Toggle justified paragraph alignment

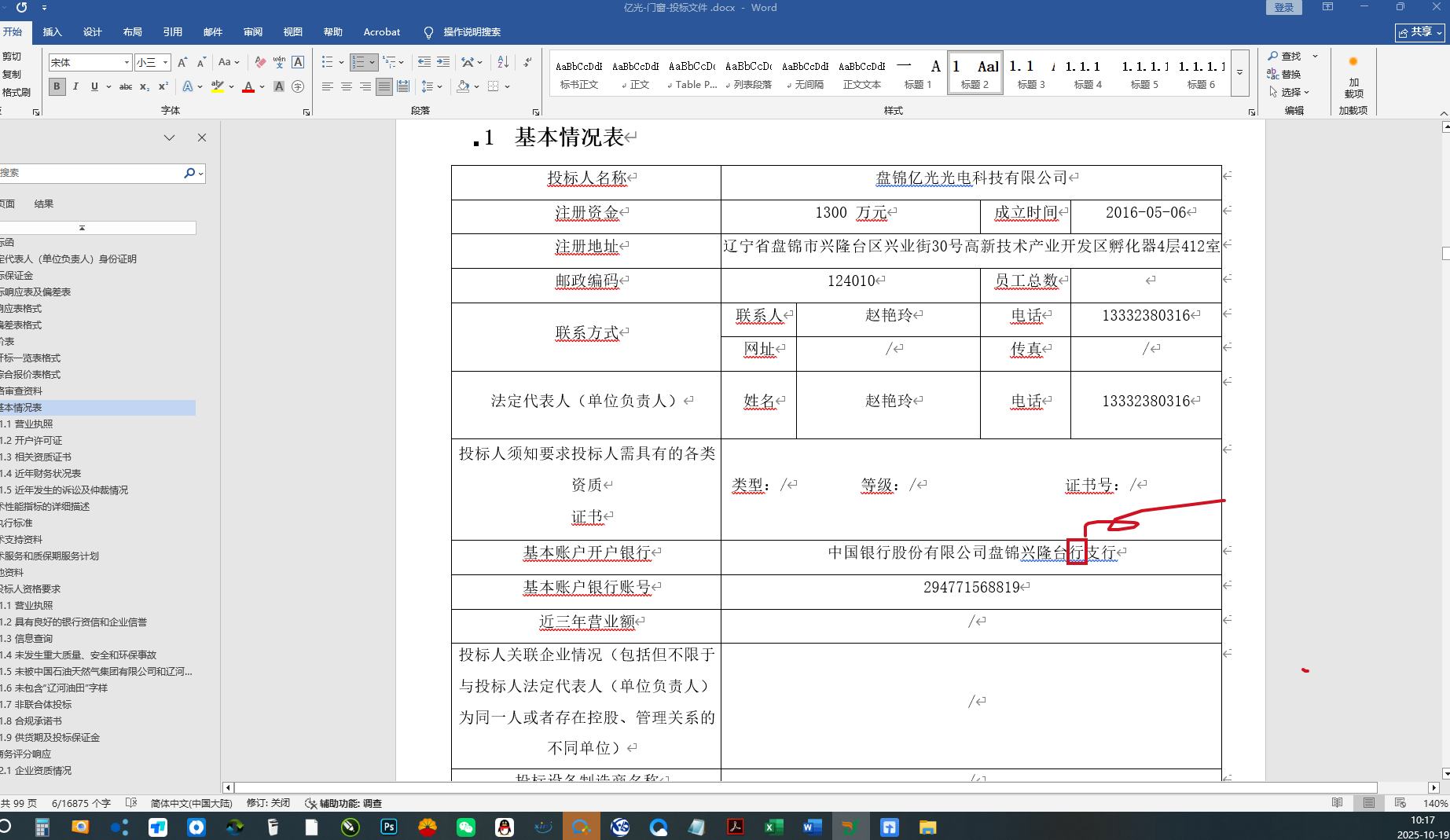tap(384, 86)
